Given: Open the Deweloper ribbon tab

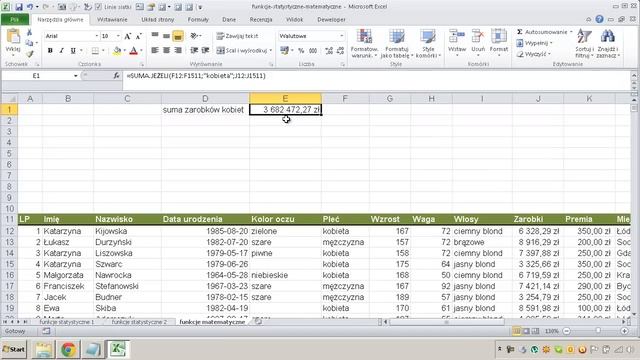Looking at the screenshot, I should pyautogui.click(x=331, y=20).
